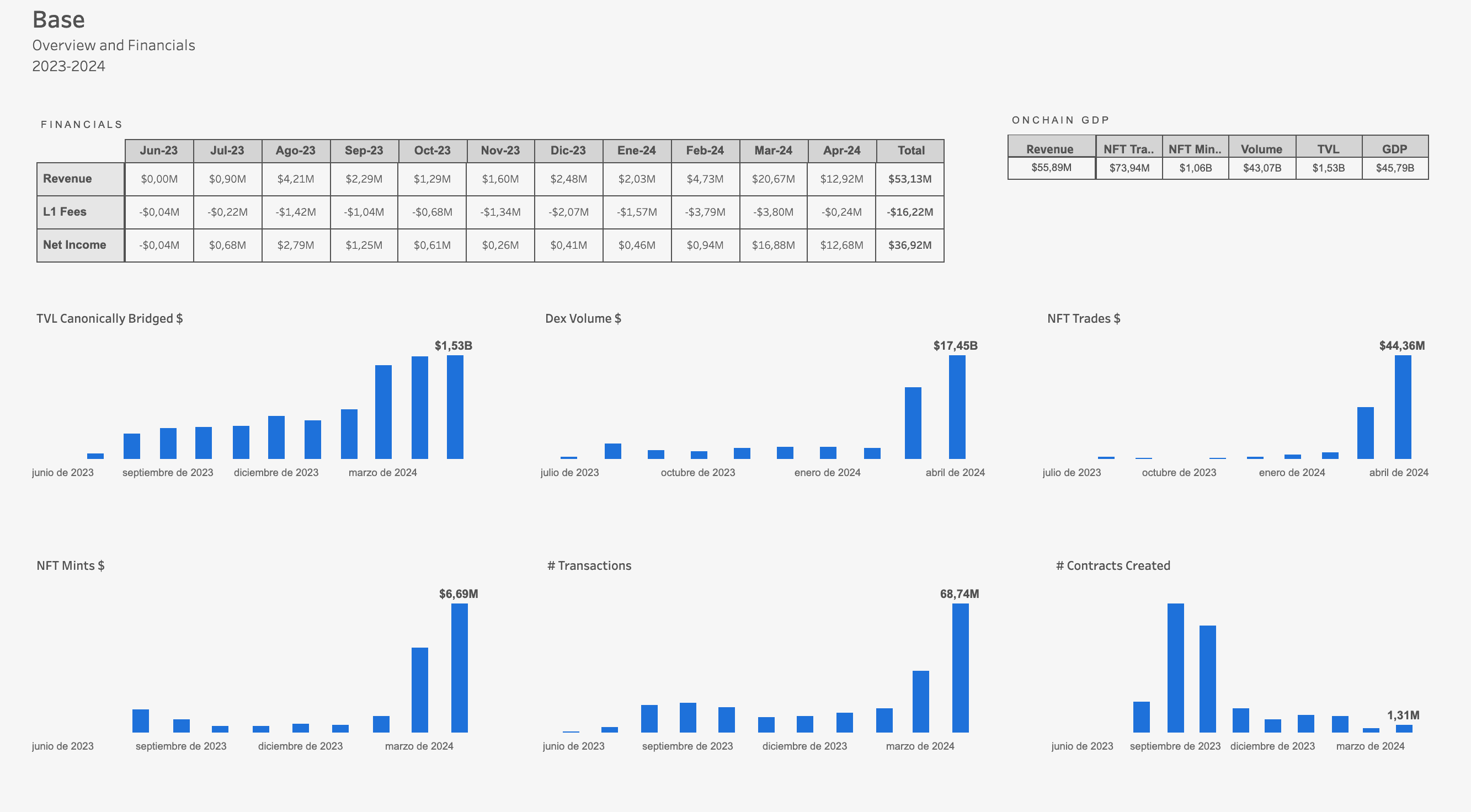Screen dimensions: 1471x812
Task: Click the Feb-24 Revenue cell $4,73M
Action: (x=705, y=179)
